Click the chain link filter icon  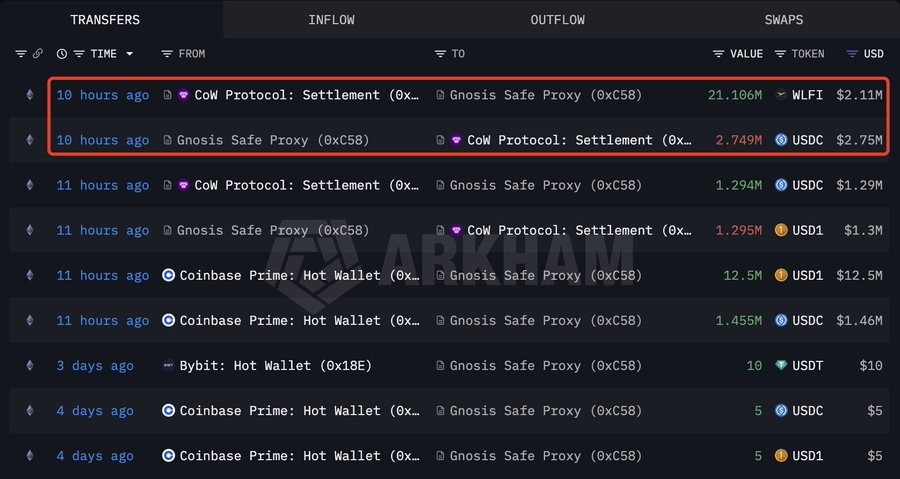pyautogui.click(x=38, y=54)
